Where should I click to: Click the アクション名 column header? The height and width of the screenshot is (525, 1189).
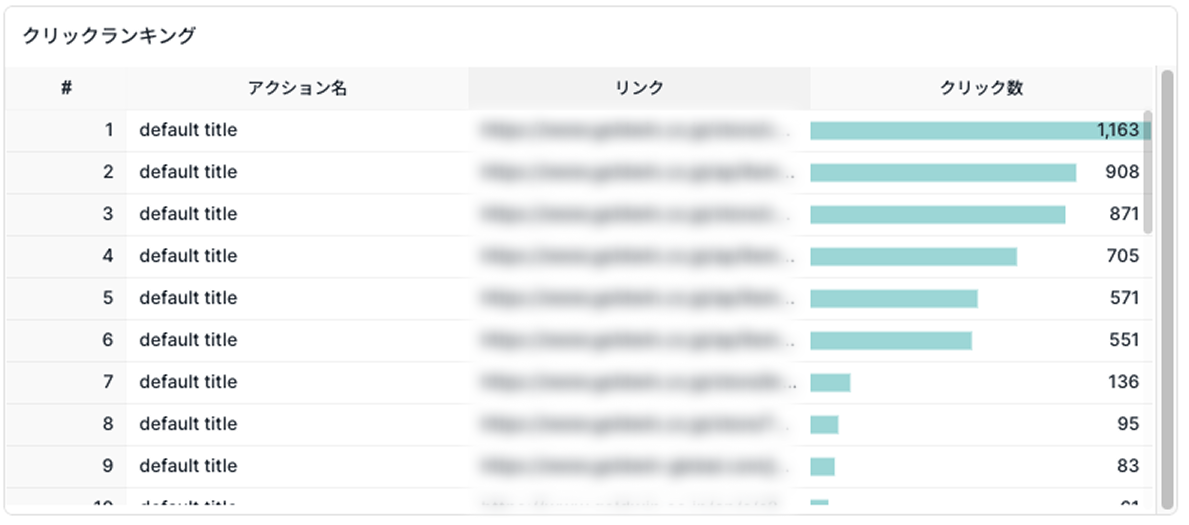coord(297,88)
